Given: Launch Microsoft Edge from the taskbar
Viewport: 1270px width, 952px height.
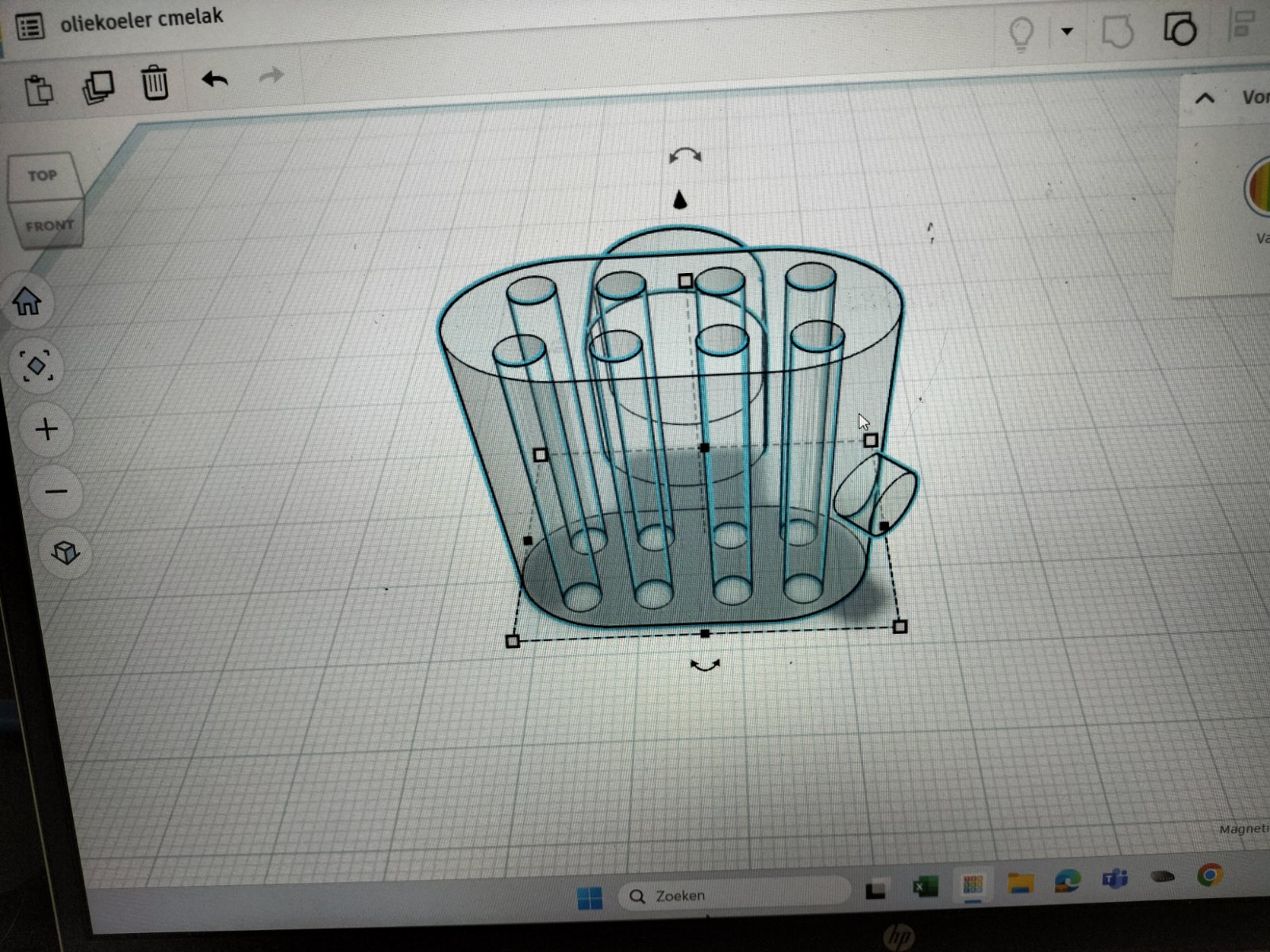Looking at the screenshot, I should (x=1068, y=881).
